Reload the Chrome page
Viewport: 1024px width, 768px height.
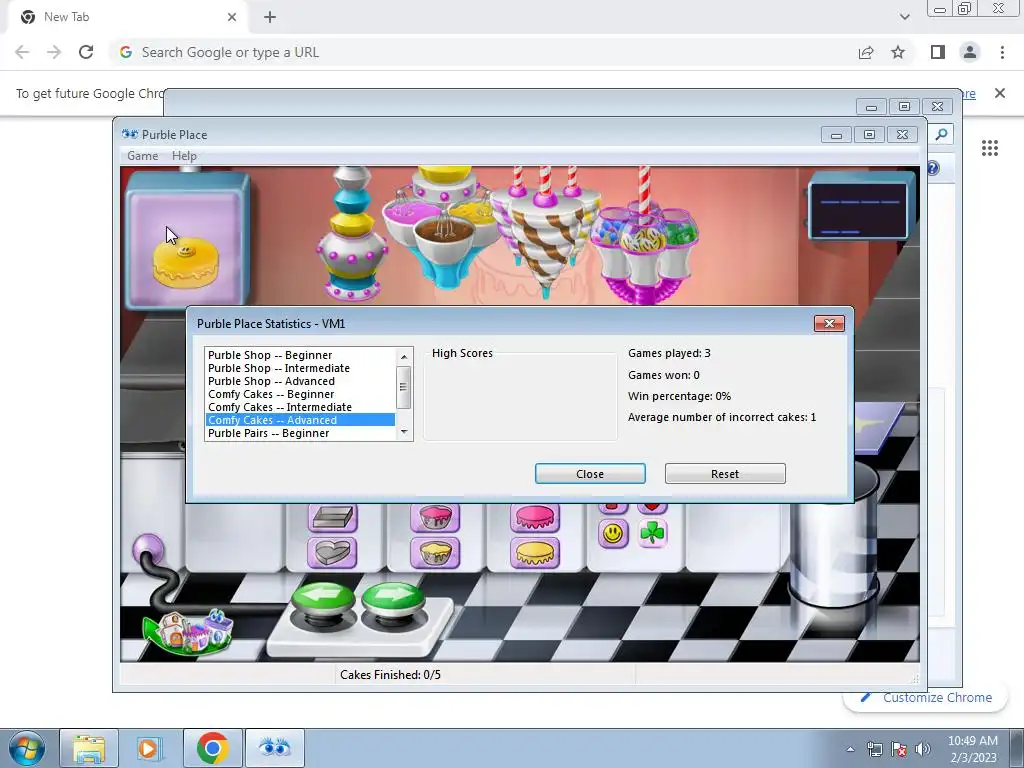[86, 52]
